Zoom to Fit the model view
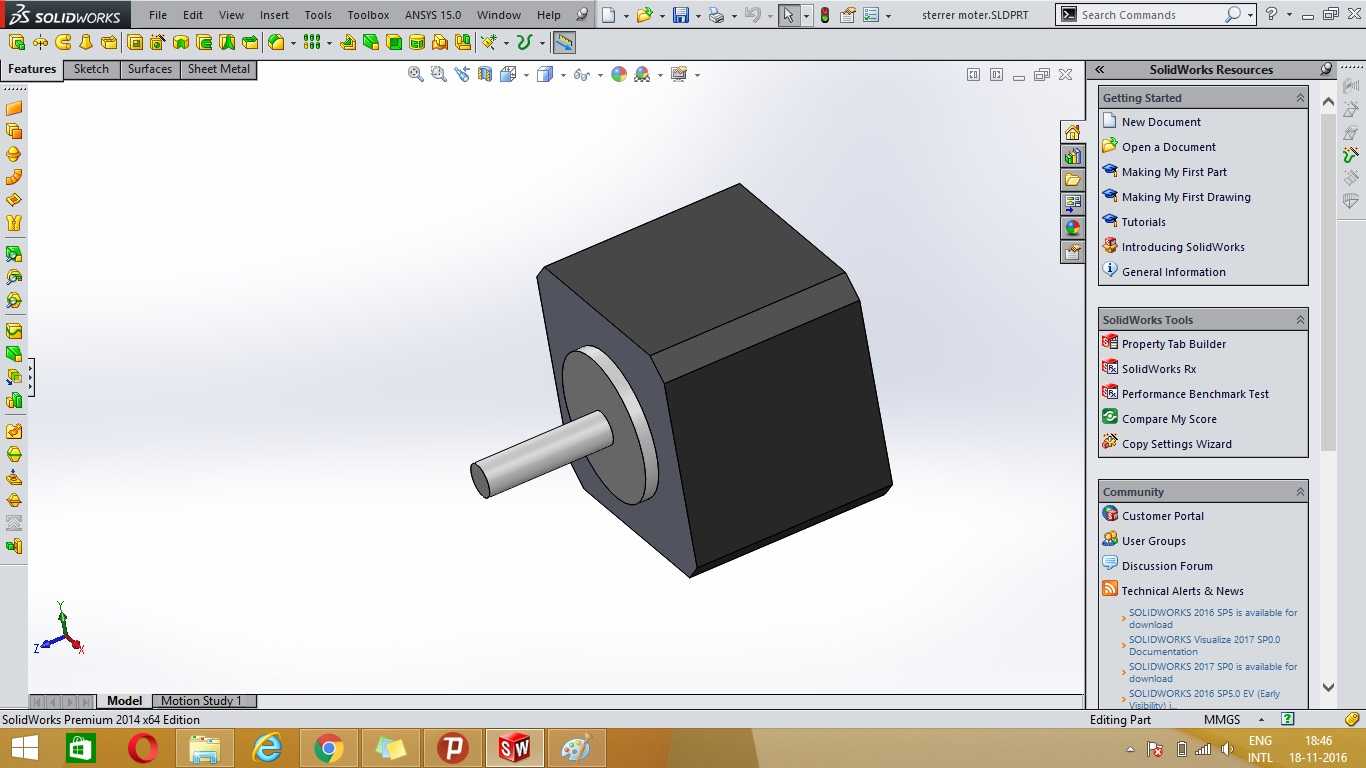Viewport: 1366px width, 768px height. tap(416, 74)
